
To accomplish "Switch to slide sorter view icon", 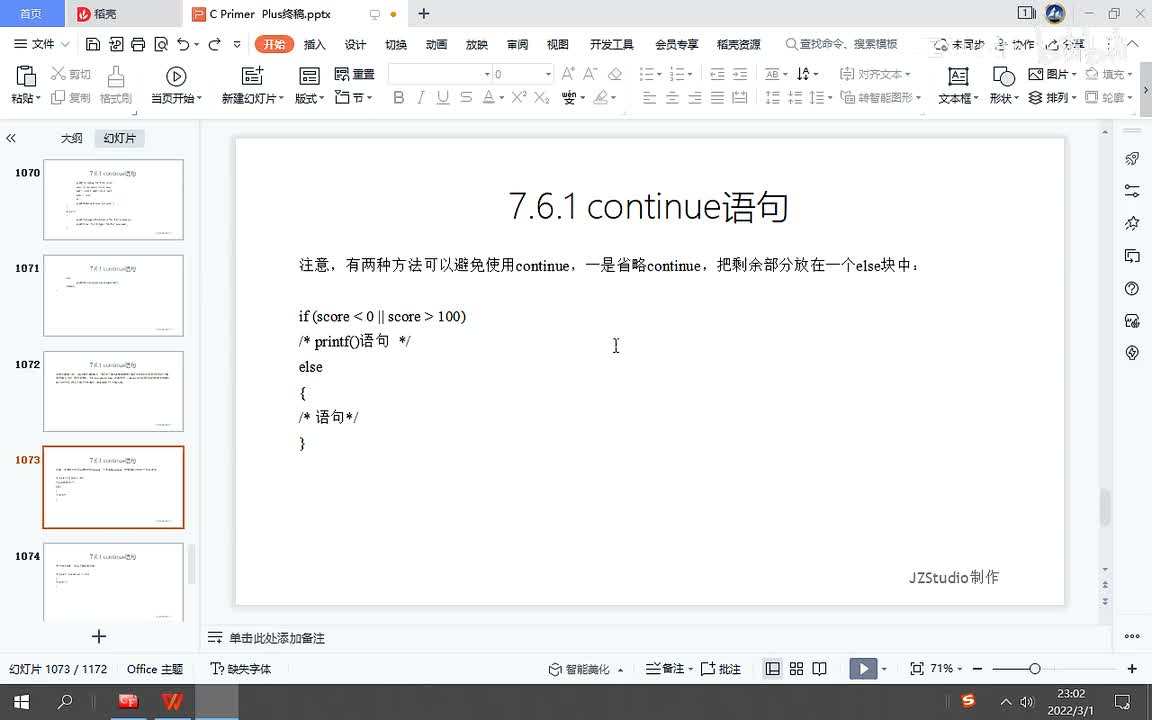I will (x=796, y=669).
